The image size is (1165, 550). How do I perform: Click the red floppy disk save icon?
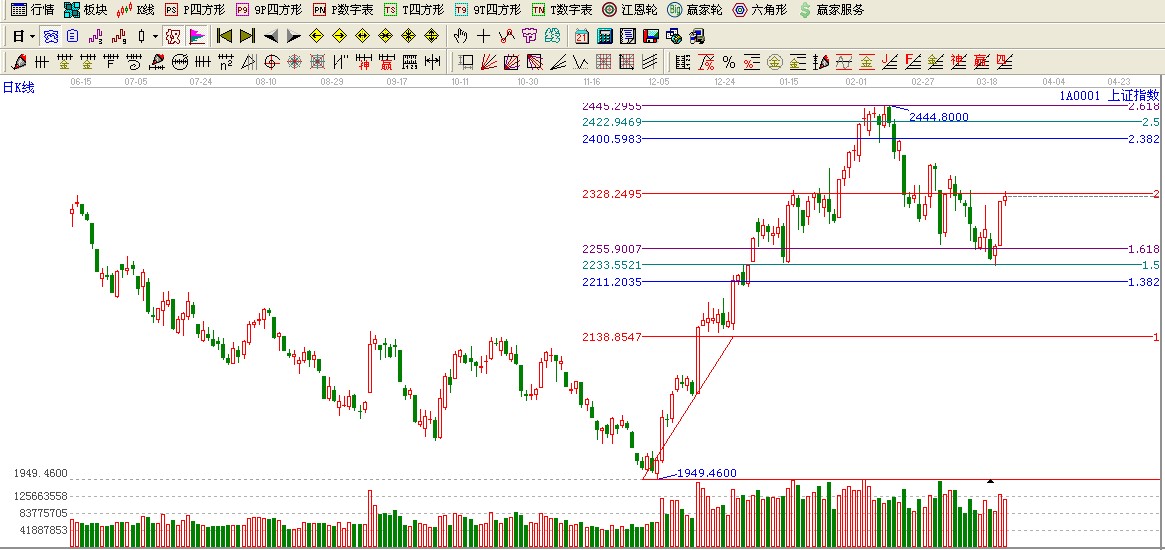(x=651, y=36)
